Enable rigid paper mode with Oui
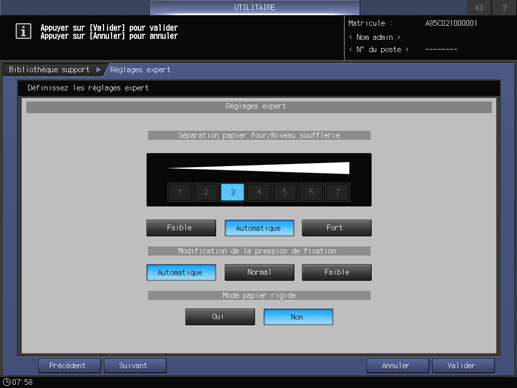Viewport: 517px width, 388px height. click(220, 316)
